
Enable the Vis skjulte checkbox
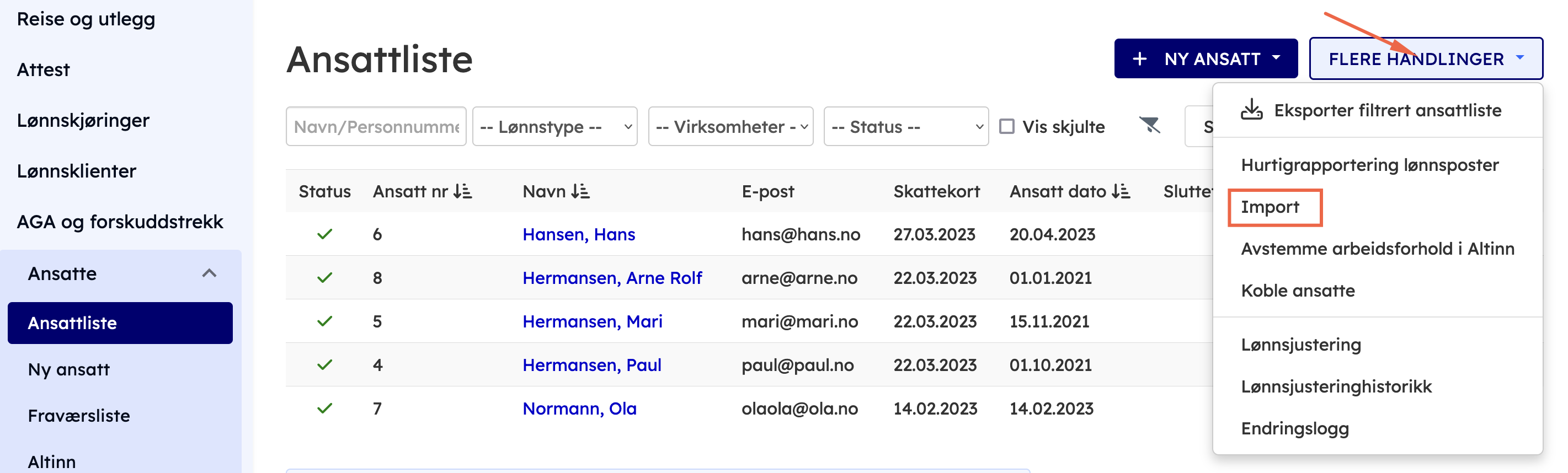1007,126
